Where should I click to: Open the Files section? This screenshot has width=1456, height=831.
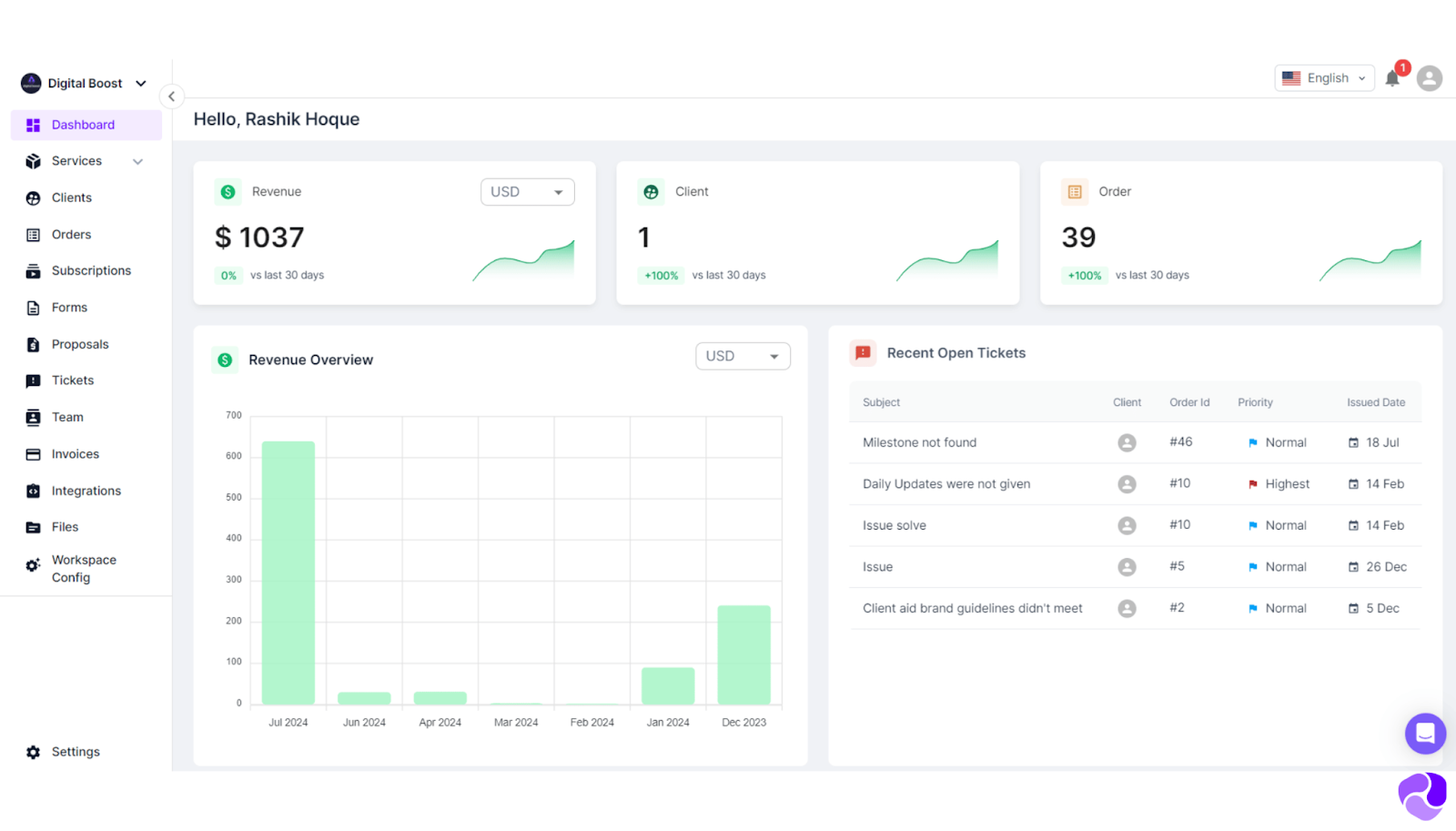65,527
